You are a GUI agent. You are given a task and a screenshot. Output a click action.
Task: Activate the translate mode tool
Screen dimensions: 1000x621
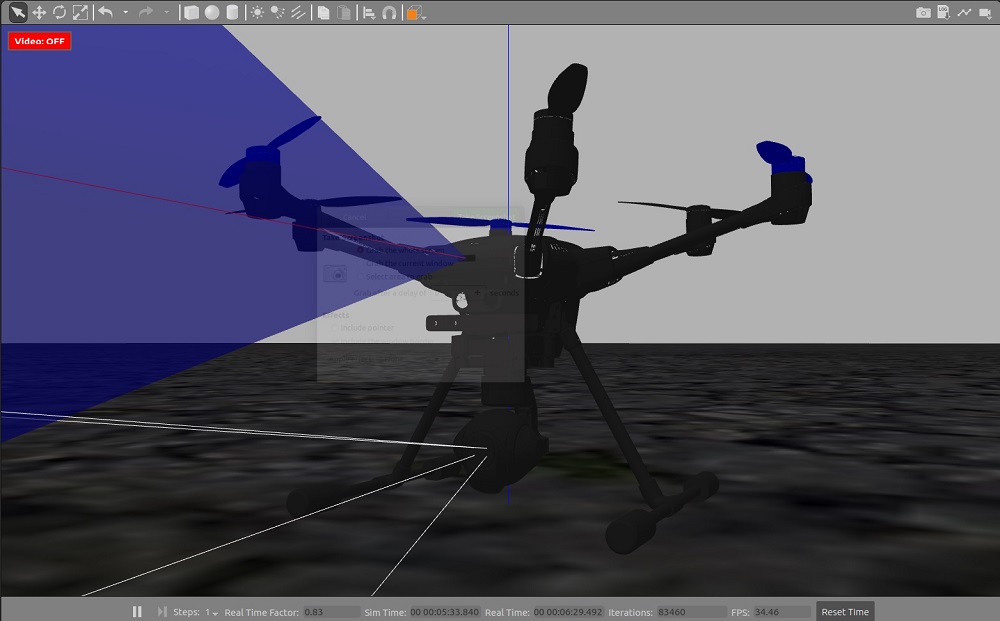(39, 13)
